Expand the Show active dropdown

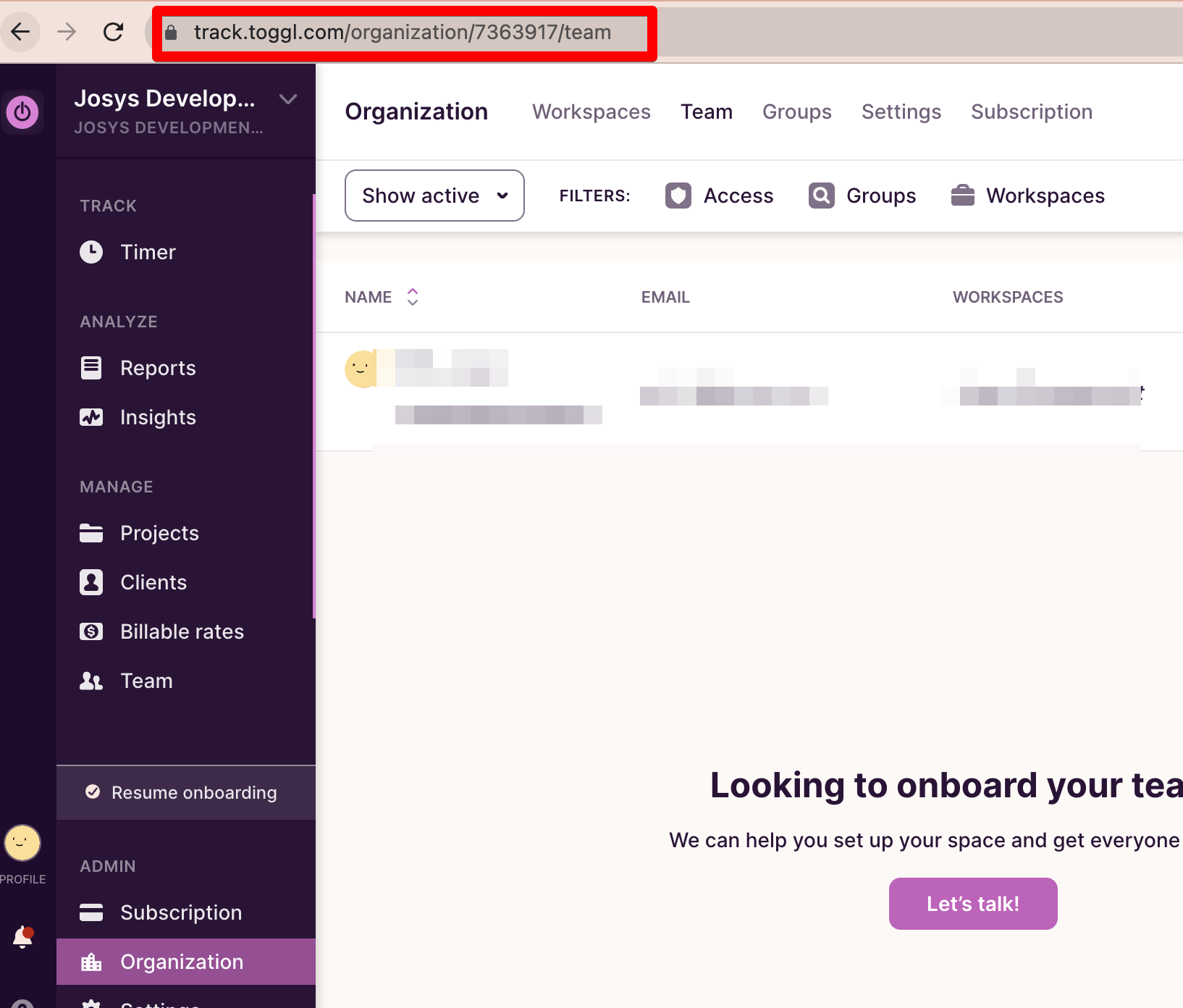(x=434, y=196)
